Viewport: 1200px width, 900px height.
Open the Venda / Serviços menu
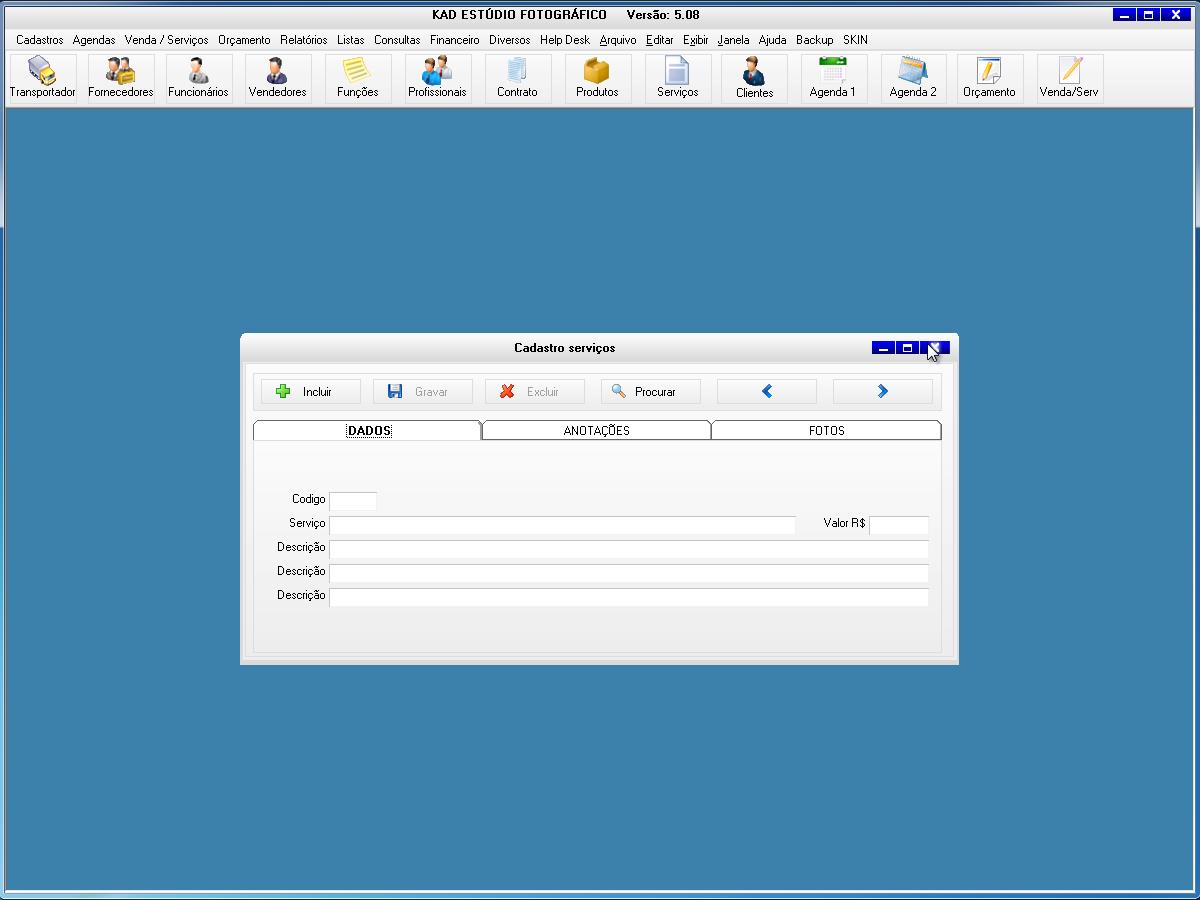pos(167,40)
